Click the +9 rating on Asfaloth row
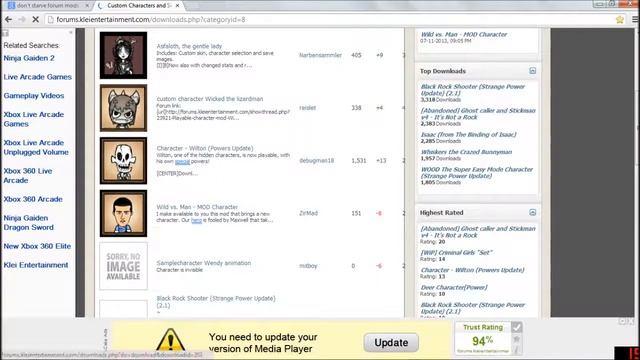 click(x=379, y=55)
